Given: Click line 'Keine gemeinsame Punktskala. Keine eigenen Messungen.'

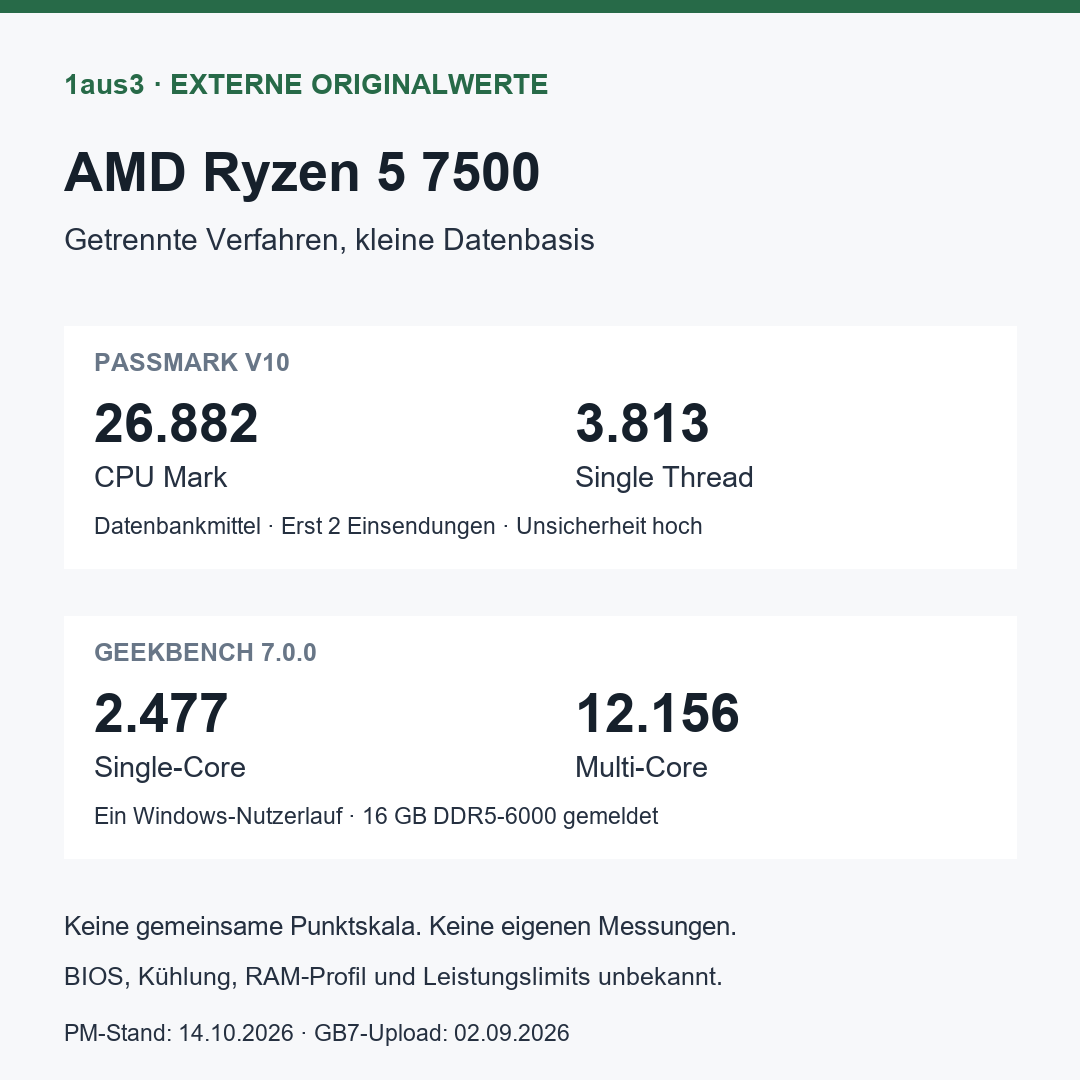Looking at the screenshot, I should 400,926.
